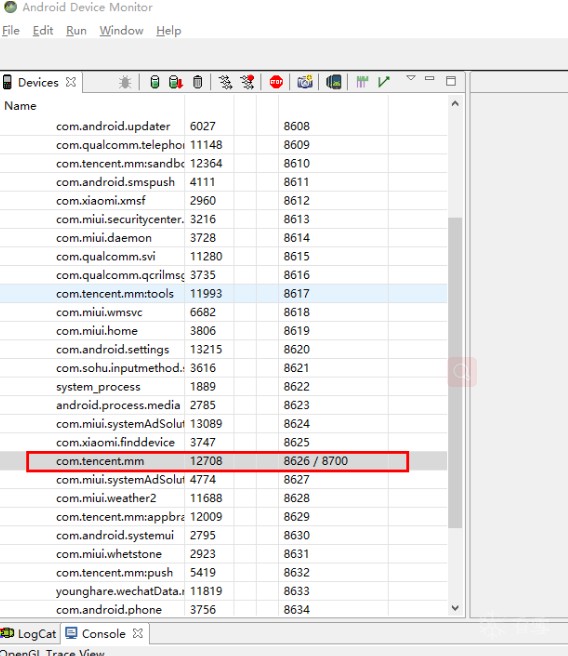Open the Devices view menu triangle
The height and width of the screenshot is (656, 568).
point(411,78)
